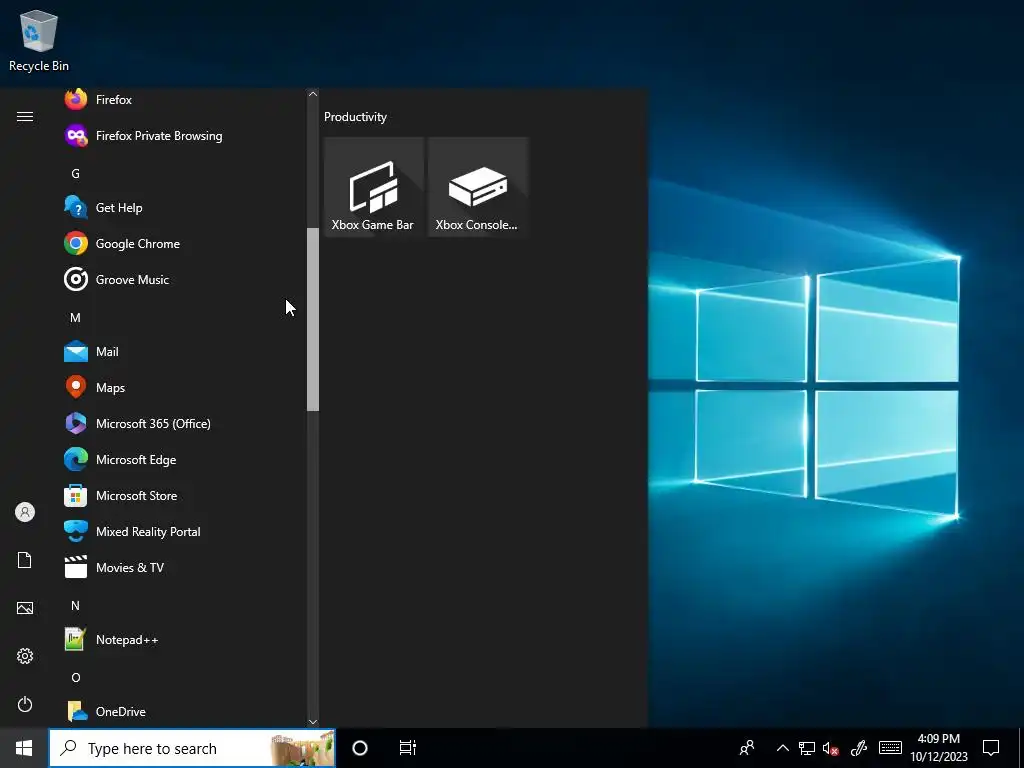Open OneDrive

pos(183,711)
